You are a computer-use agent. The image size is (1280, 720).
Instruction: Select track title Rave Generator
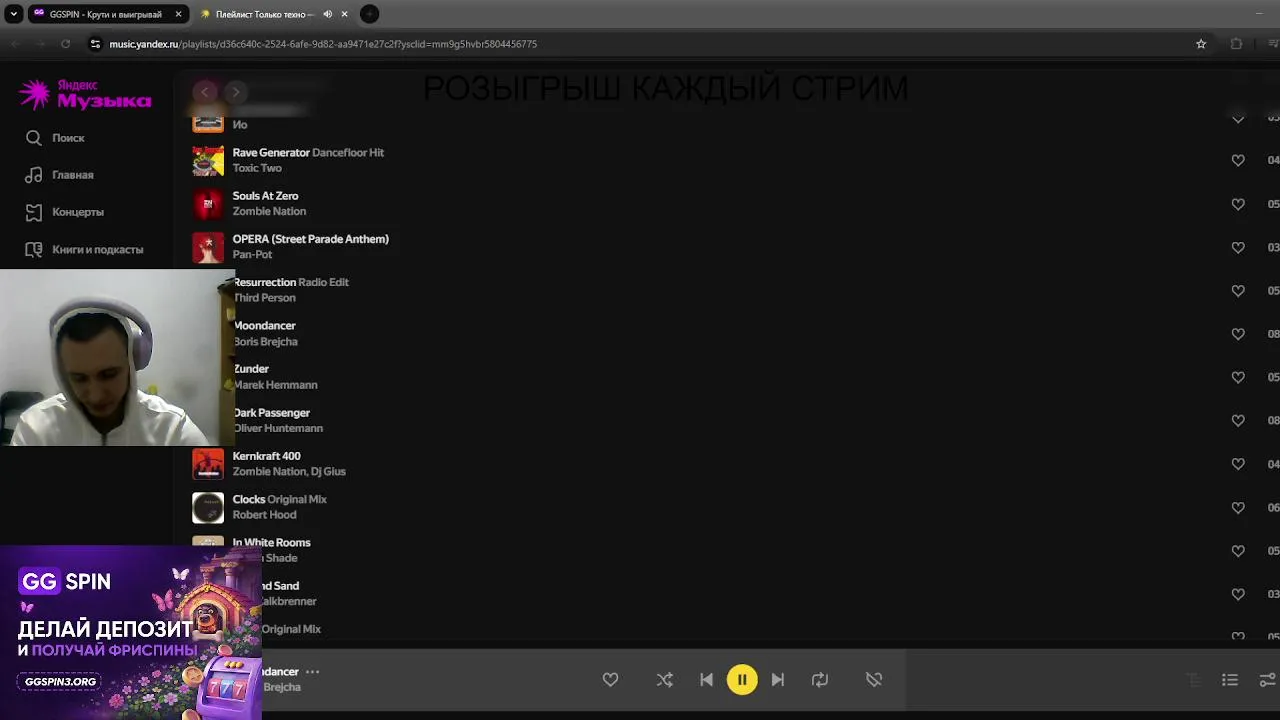point(271,153)
